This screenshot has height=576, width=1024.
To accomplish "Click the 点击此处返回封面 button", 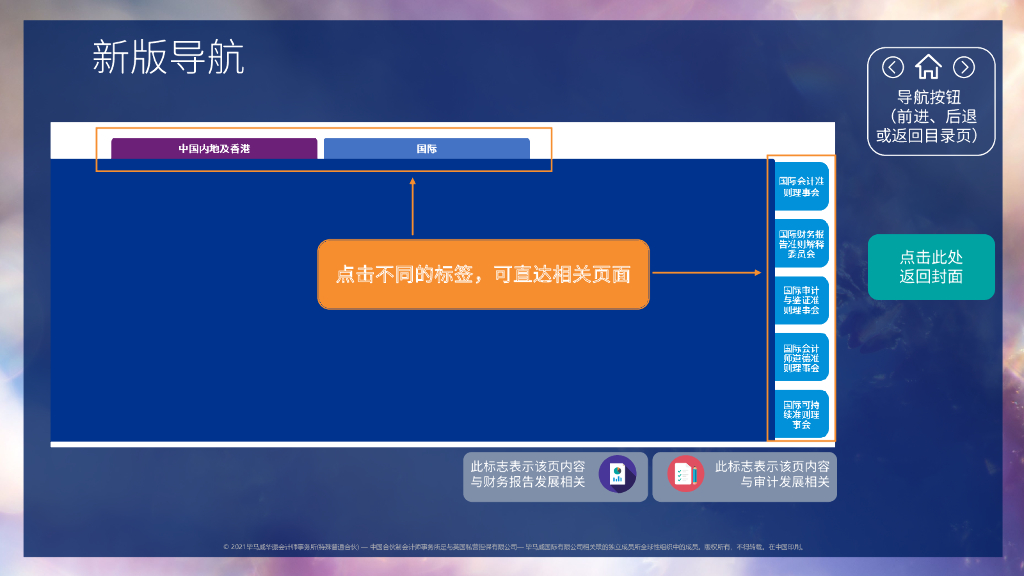I will point(931,267).
